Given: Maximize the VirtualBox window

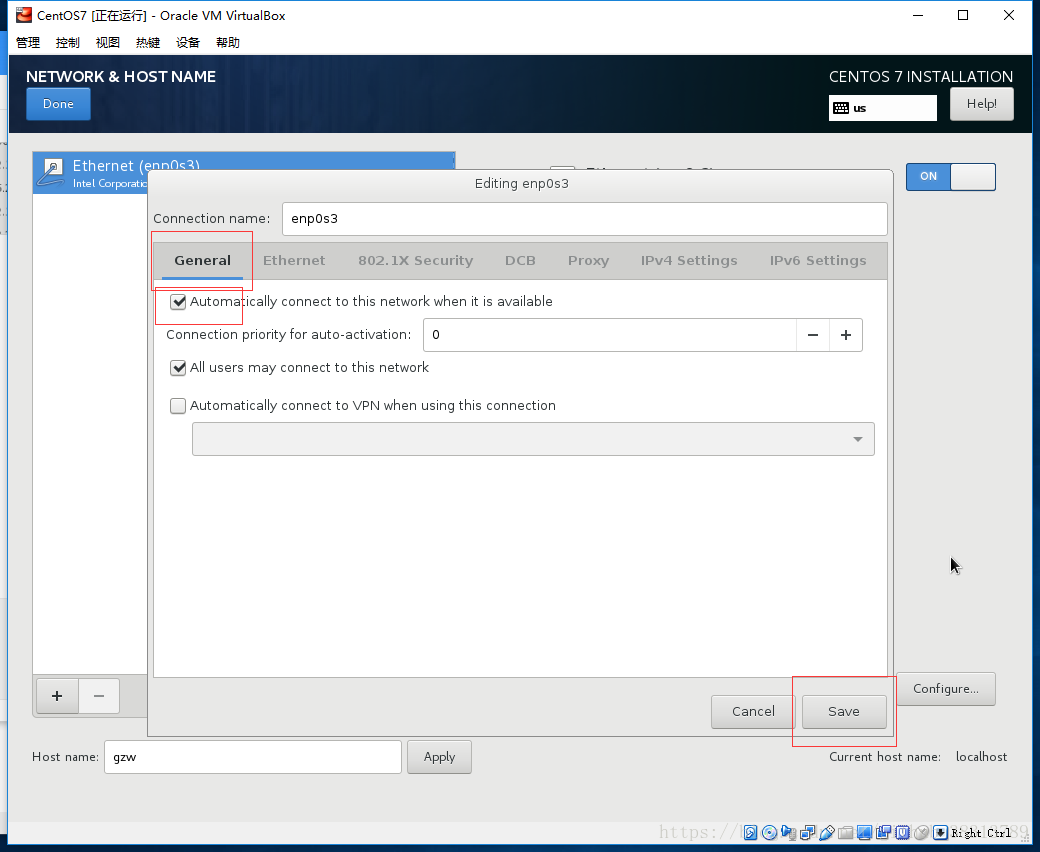Looking at the screenshot, I should coord(963,15).
